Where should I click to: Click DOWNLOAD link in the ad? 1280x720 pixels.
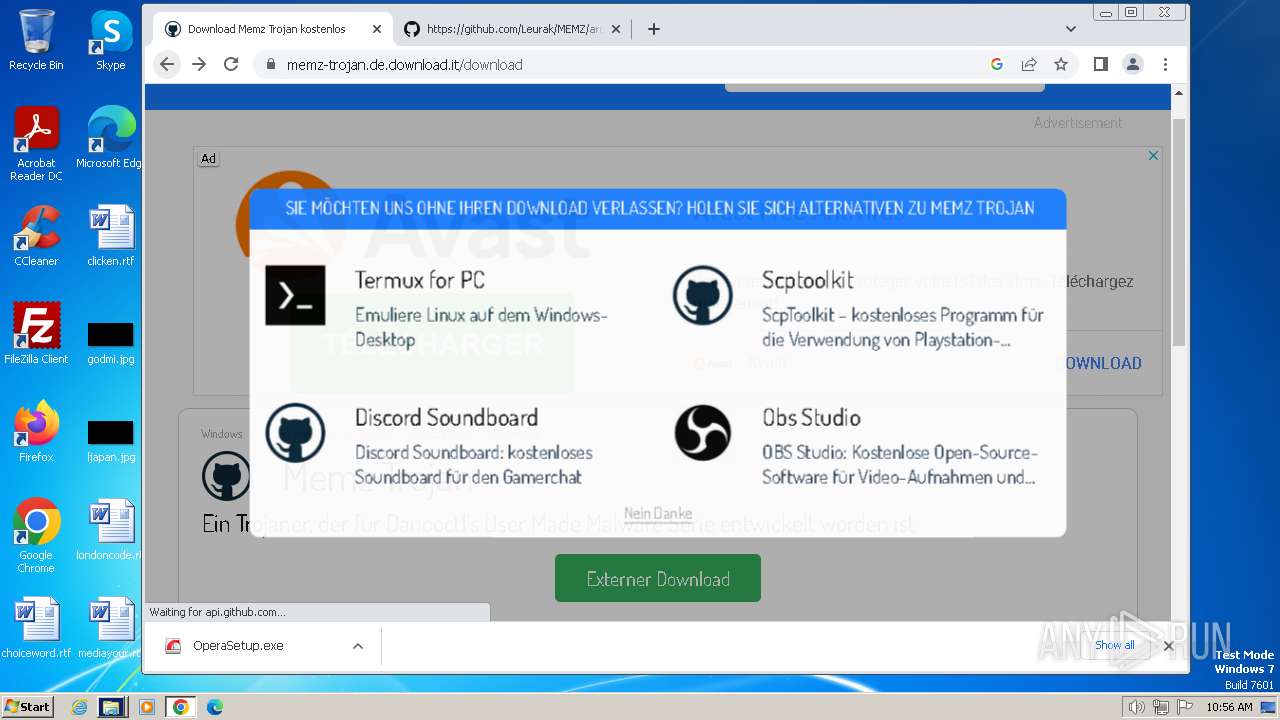(1099, 363)
